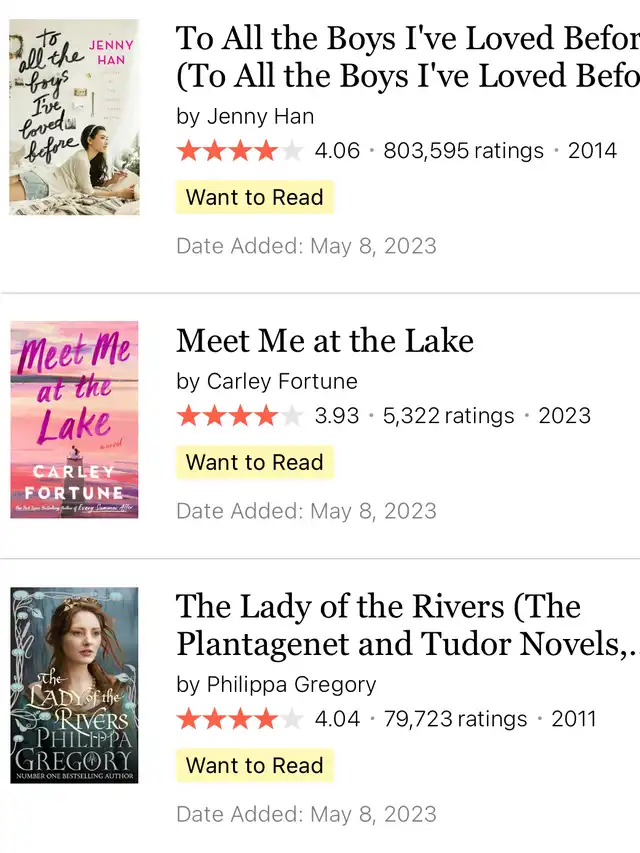Select The Lady of the Rivers title

(407, 625)
